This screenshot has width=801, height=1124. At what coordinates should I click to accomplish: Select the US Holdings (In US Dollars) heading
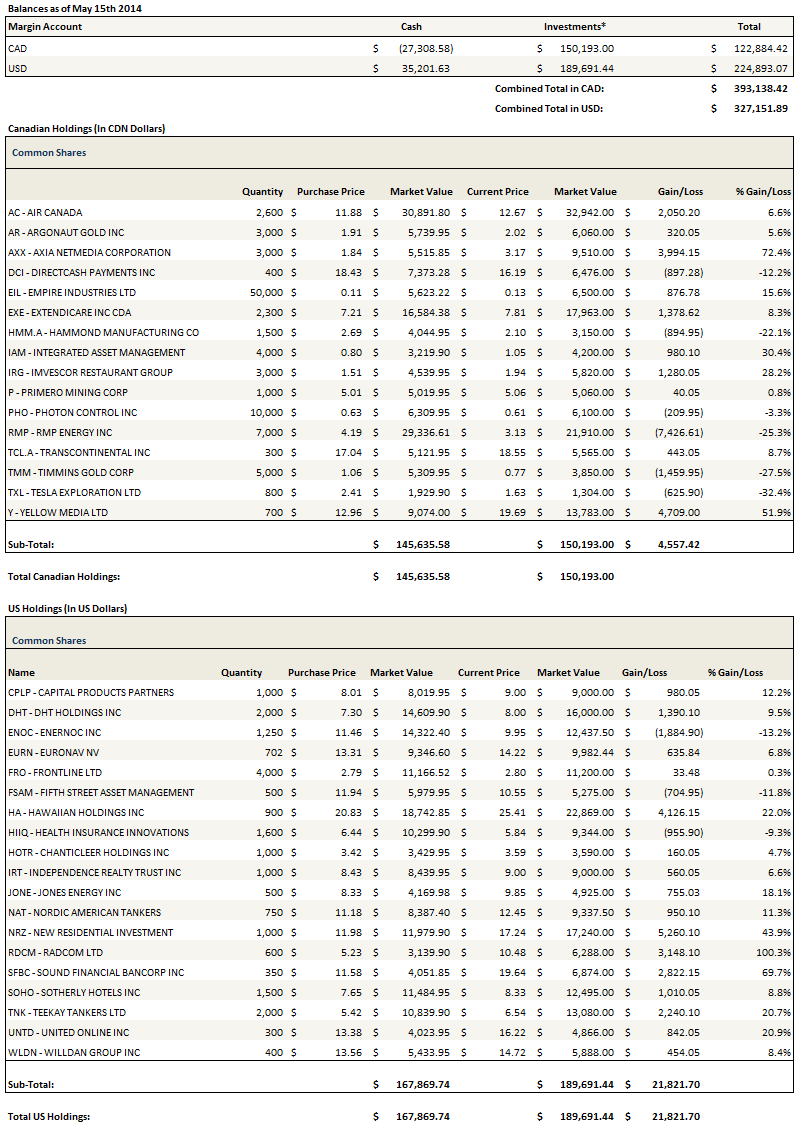pos(67,608)
